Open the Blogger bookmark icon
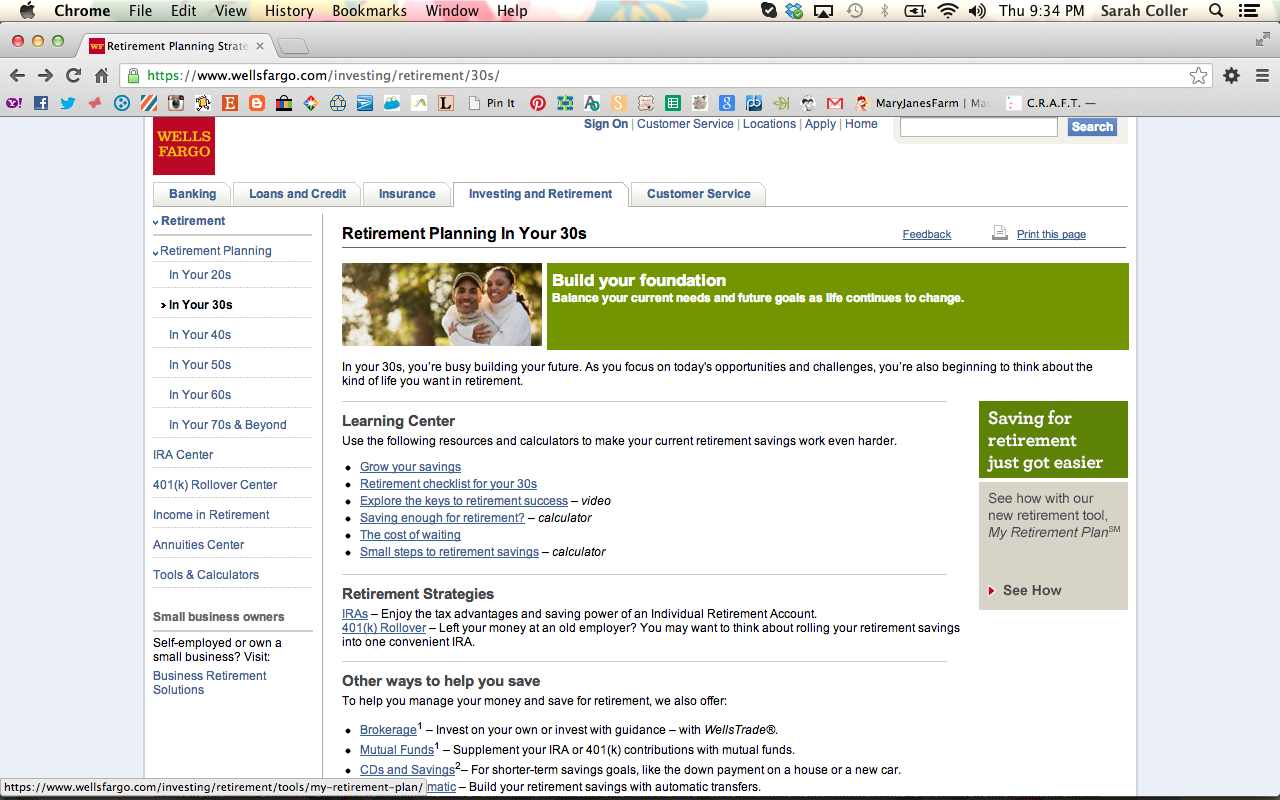Screen dimensions: 1280x800 [257, 103]
